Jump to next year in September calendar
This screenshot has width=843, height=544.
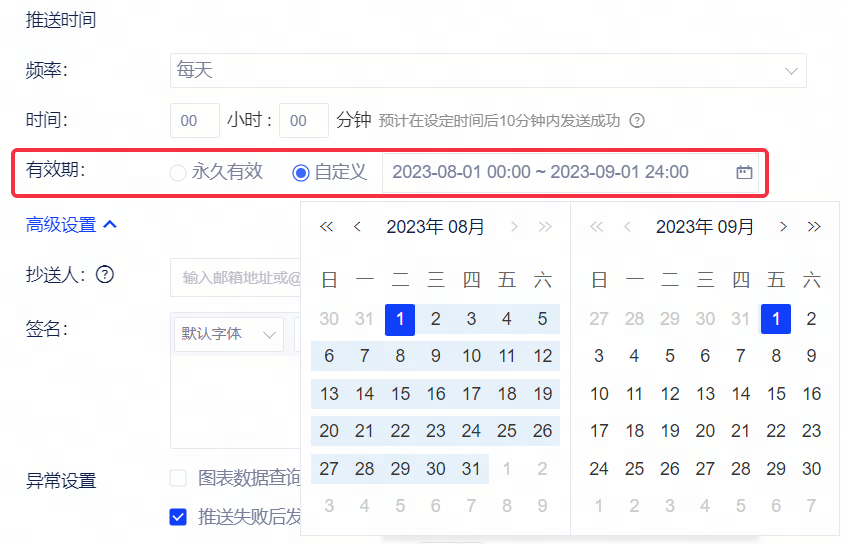coord(814,227)
